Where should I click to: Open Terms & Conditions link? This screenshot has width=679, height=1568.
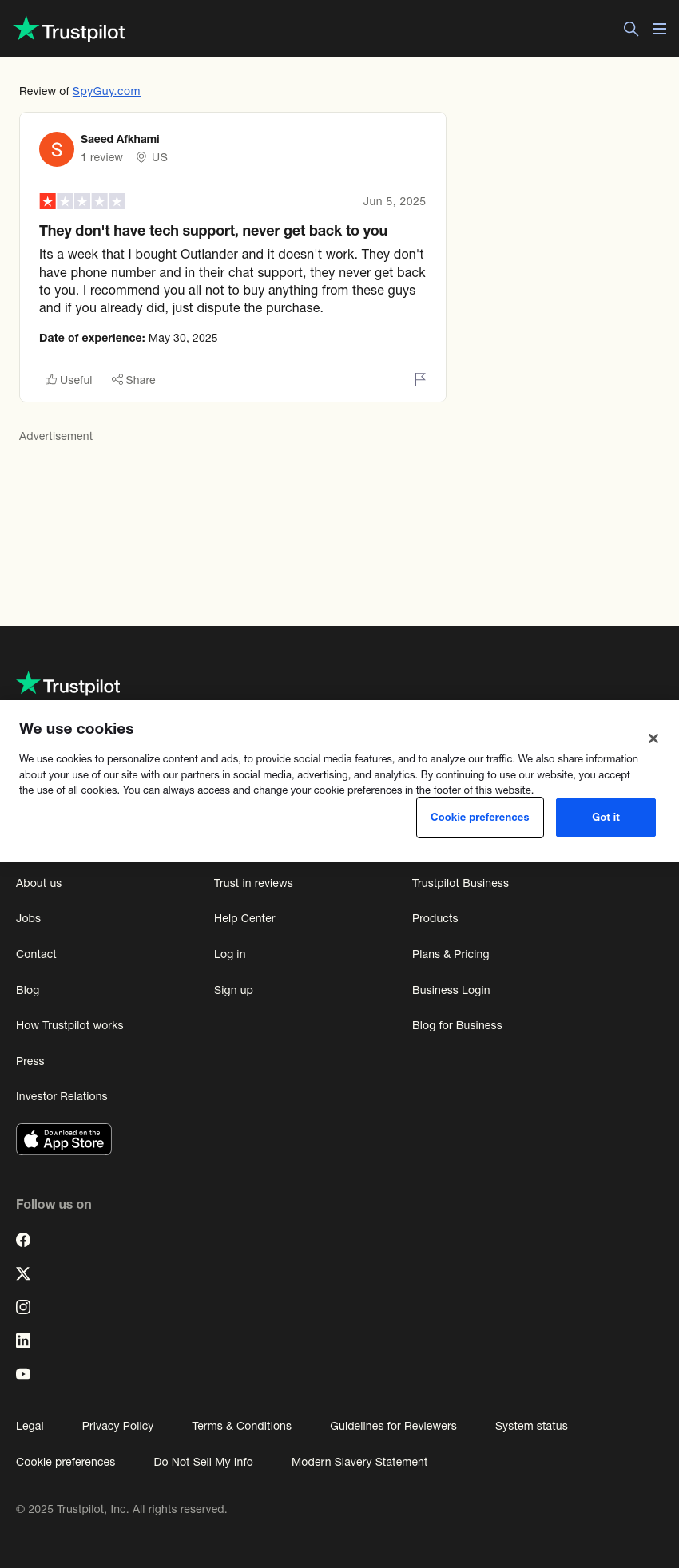click(241, 1426)
